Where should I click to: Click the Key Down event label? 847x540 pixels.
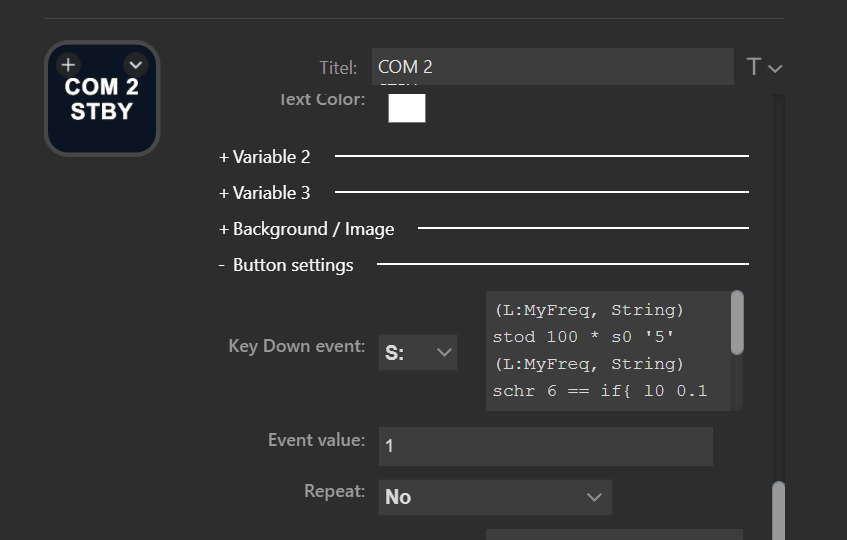pos(296,347)
